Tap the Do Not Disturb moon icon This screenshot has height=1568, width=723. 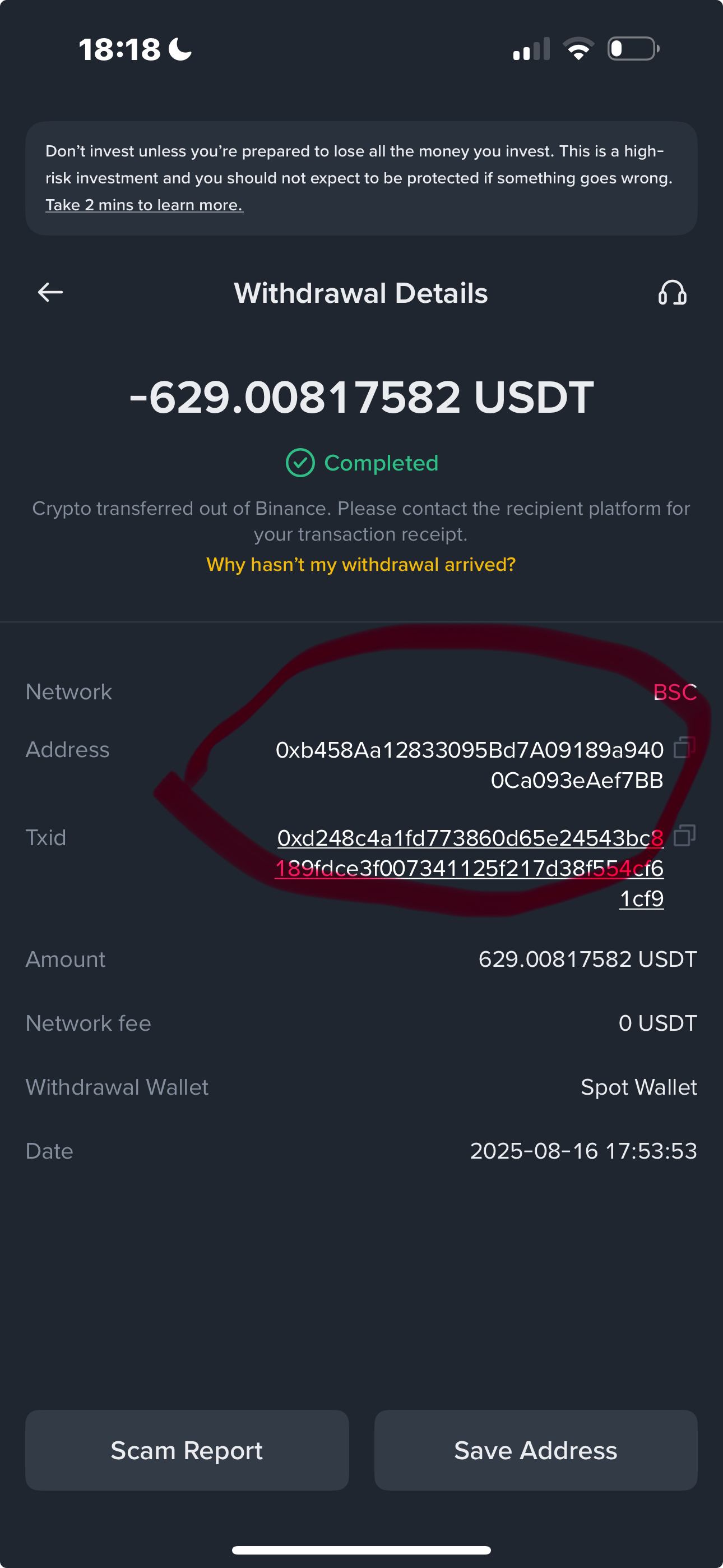pyautogui.click(x=180, y=49)
